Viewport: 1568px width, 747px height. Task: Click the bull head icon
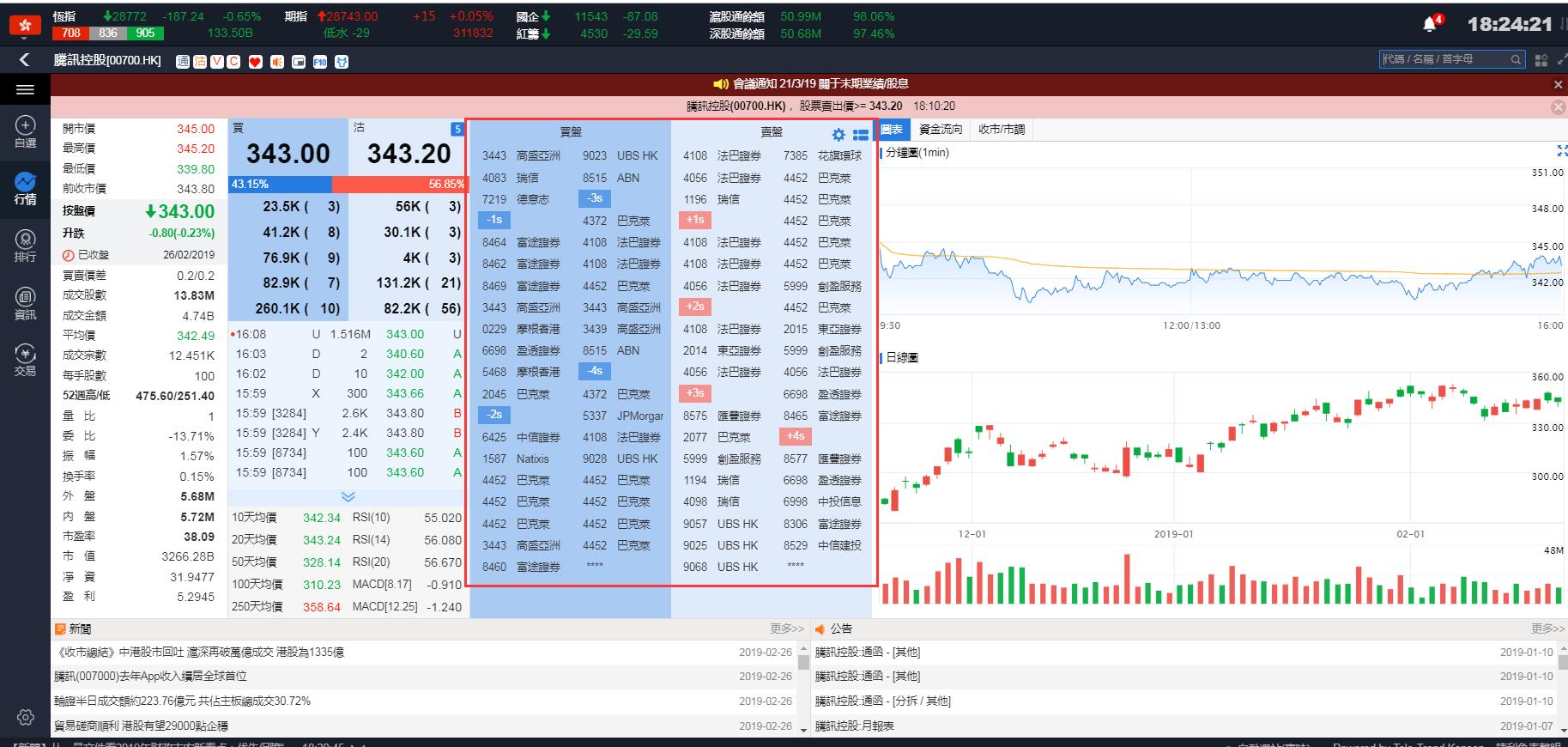coord(342,61)
